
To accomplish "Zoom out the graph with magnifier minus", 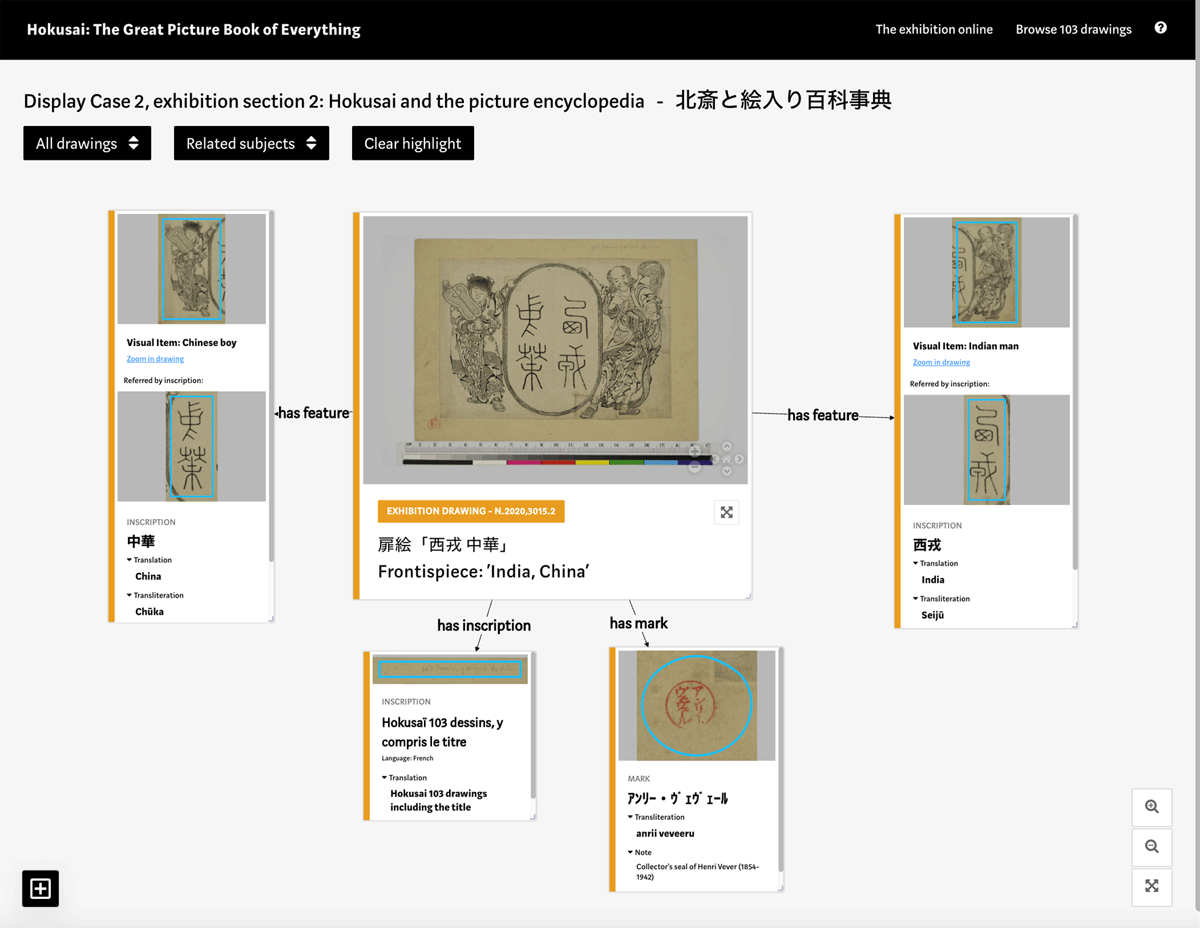I will [1152, 847].
